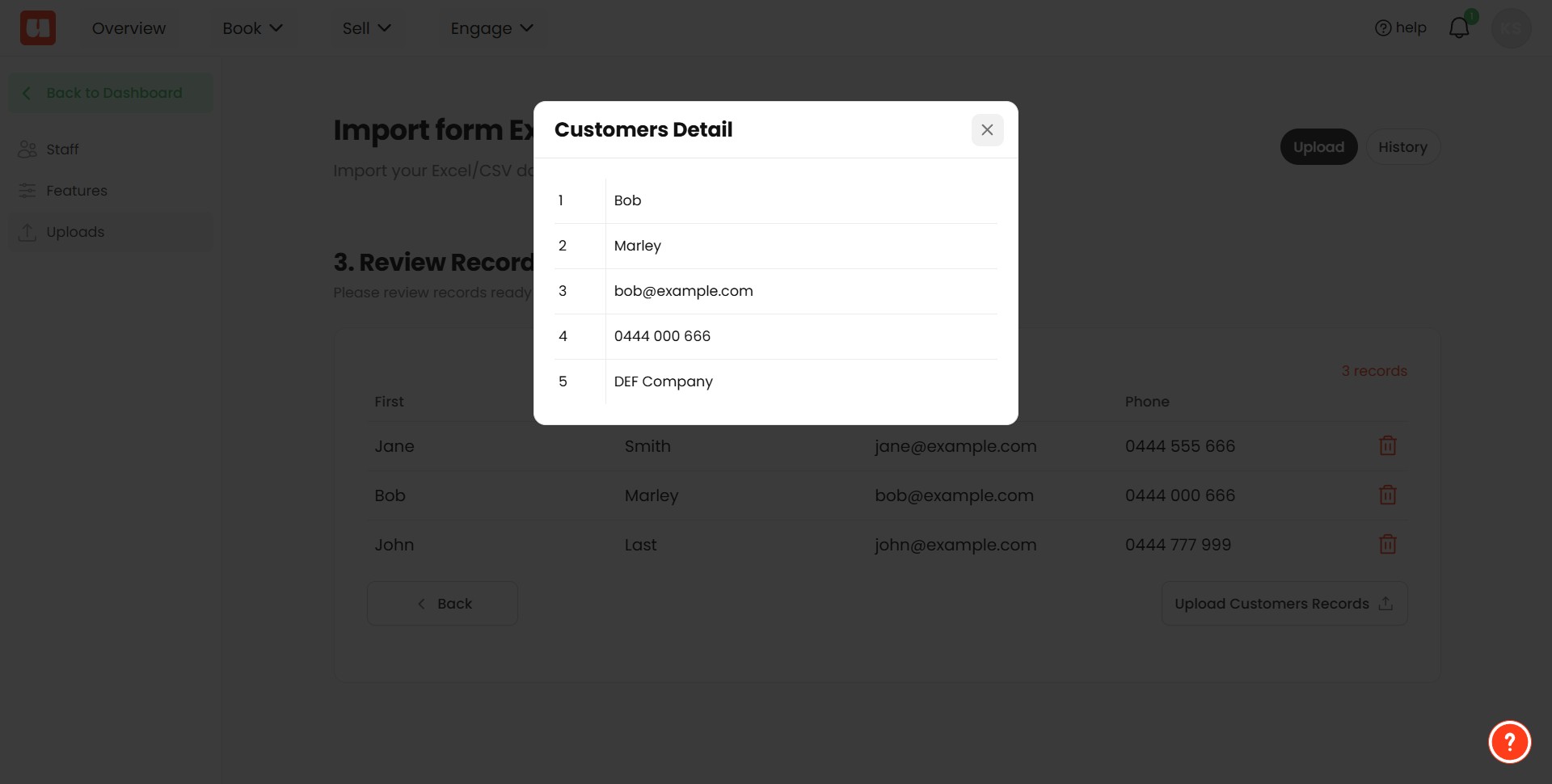Image resolution: width=1552 pixels, height=784 pixels.
Task: Click the Staff people icon in sidebar
Action: 27,150
